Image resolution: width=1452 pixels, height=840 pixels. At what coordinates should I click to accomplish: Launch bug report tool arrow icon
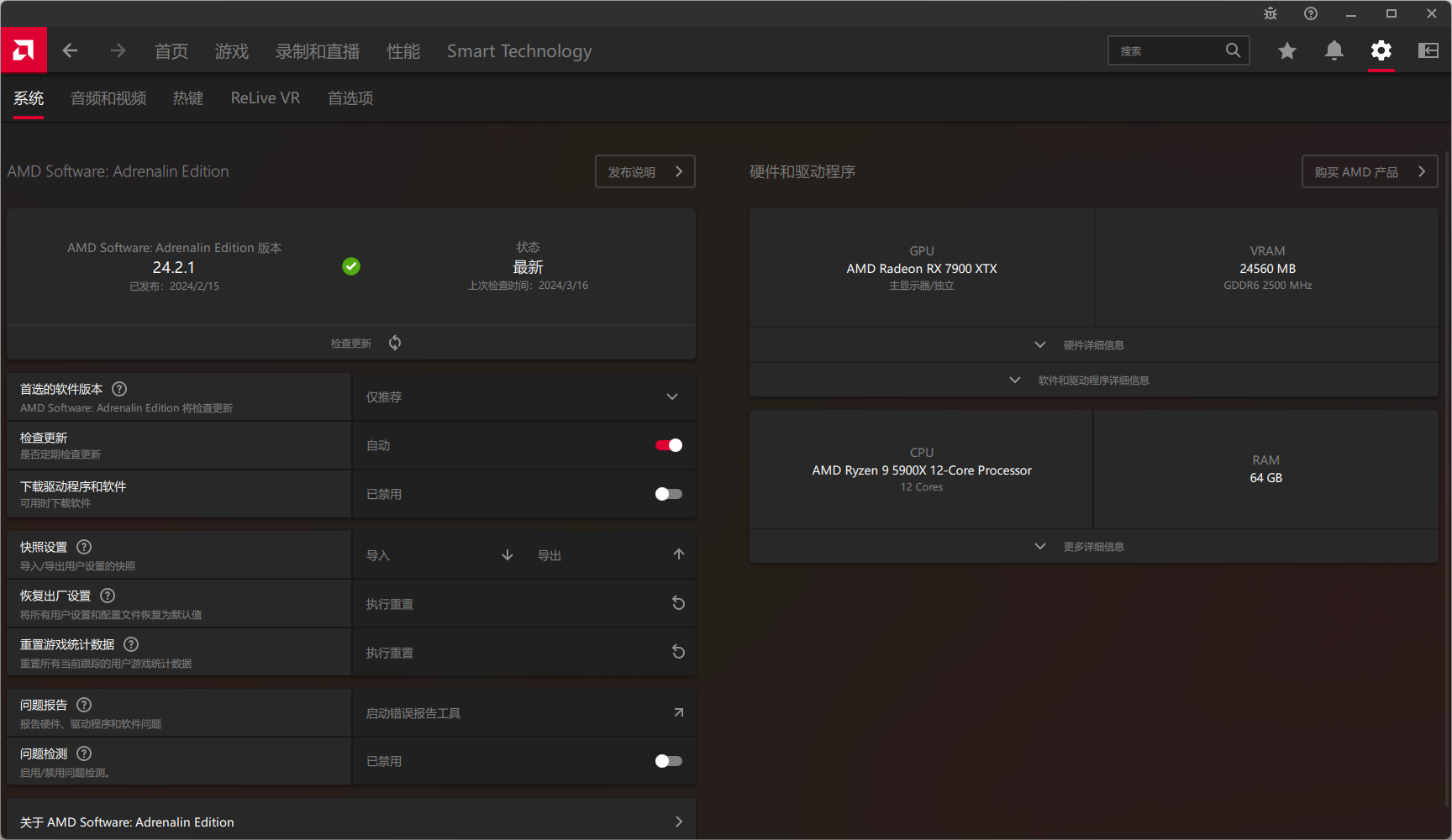point(679,712)
